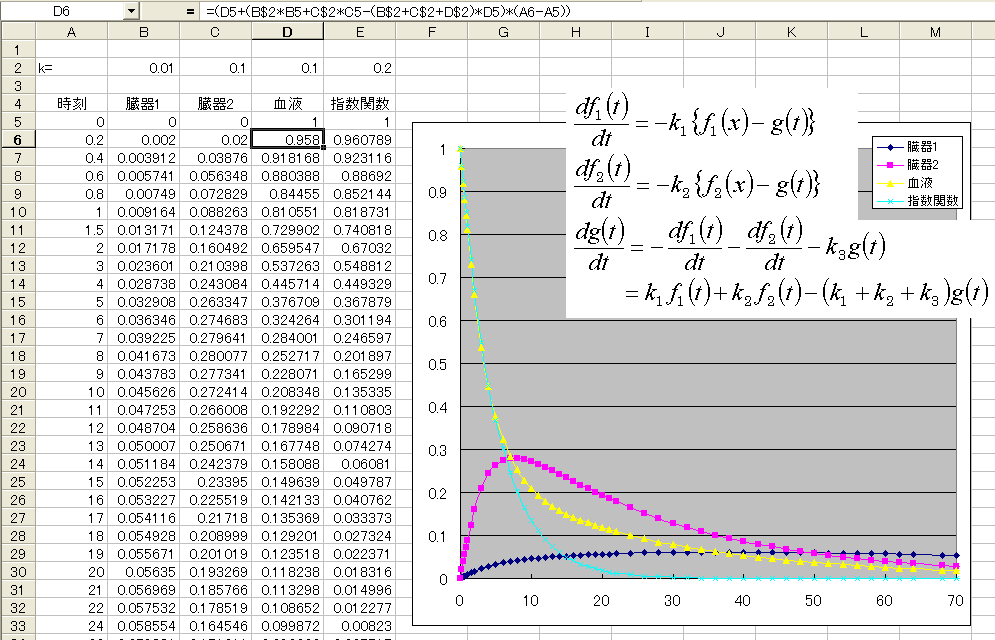Select column F header
The width and height of the screenshot is (995, 640).
point(432,32)
